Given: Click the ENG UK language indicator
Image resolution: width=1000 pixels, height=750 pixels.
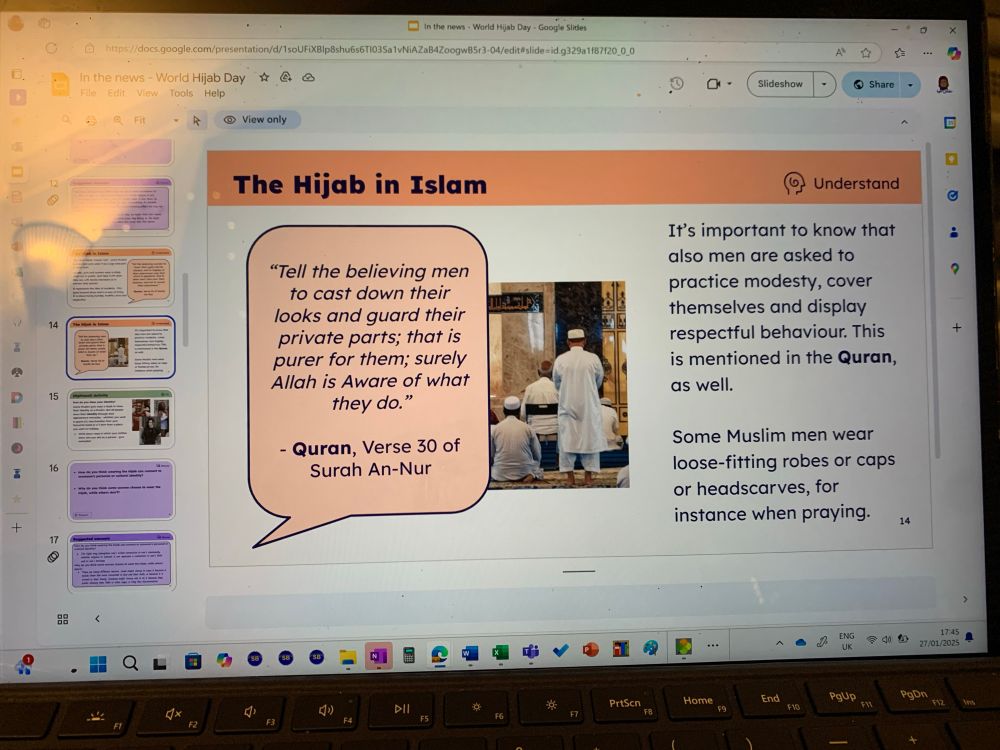Looking at the screenshot, I should click(846, 641).
